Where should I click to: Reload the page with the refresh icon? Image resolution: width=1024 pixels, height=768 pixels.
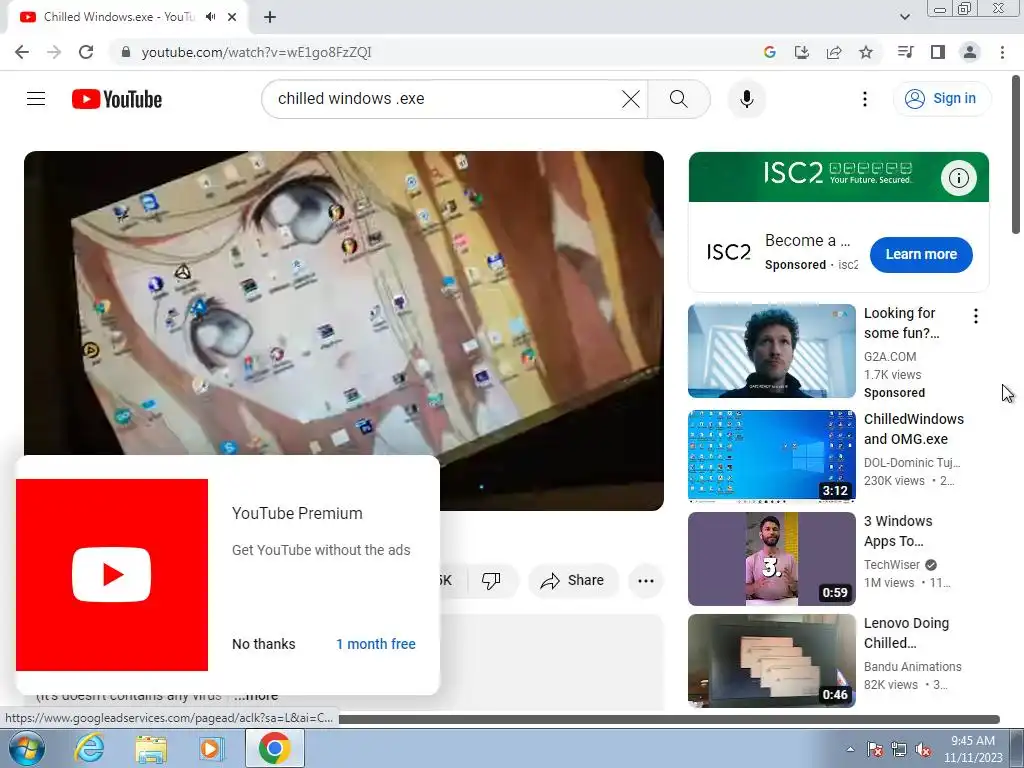point(86,52)
